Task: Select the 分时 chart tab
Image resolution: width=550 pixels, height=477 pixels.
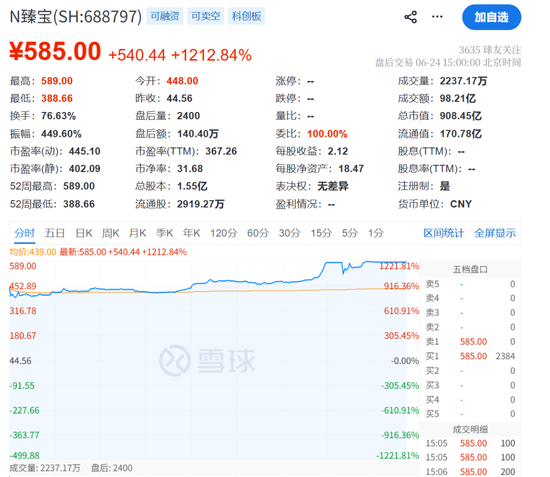Action: click(x=25, y=233)
